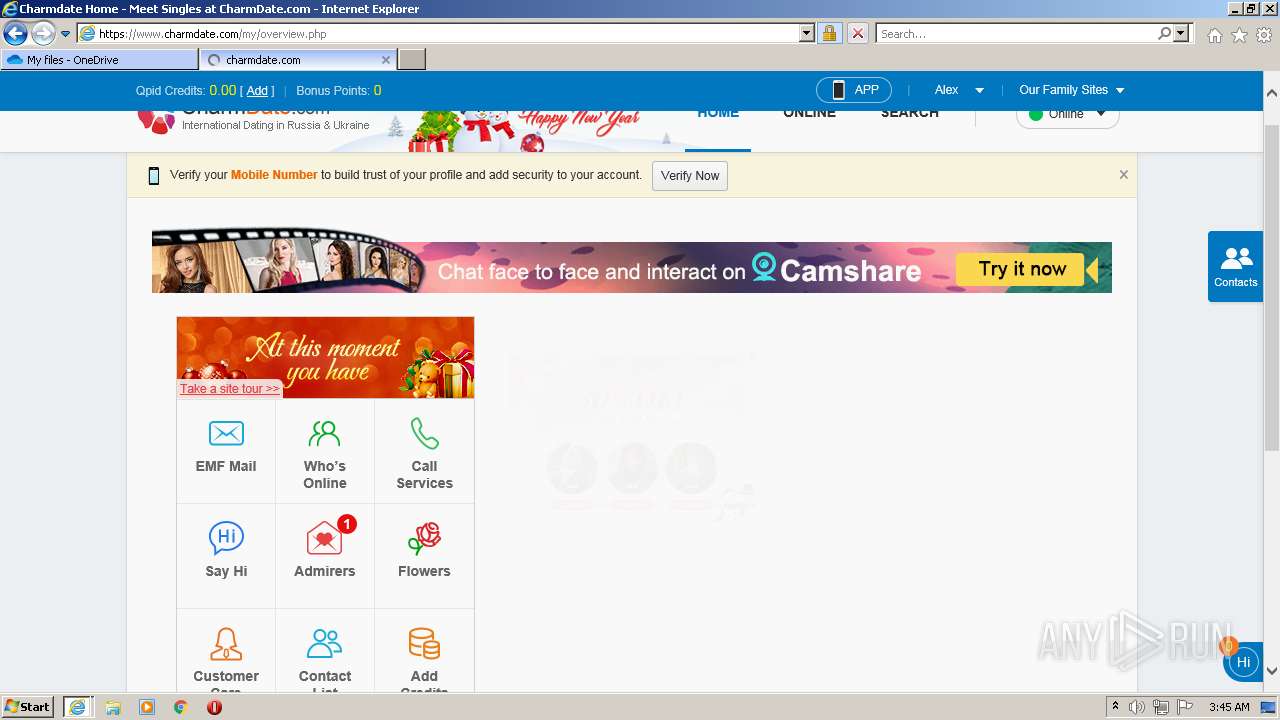Select the charmdate.com browser tab

[298, 60]
